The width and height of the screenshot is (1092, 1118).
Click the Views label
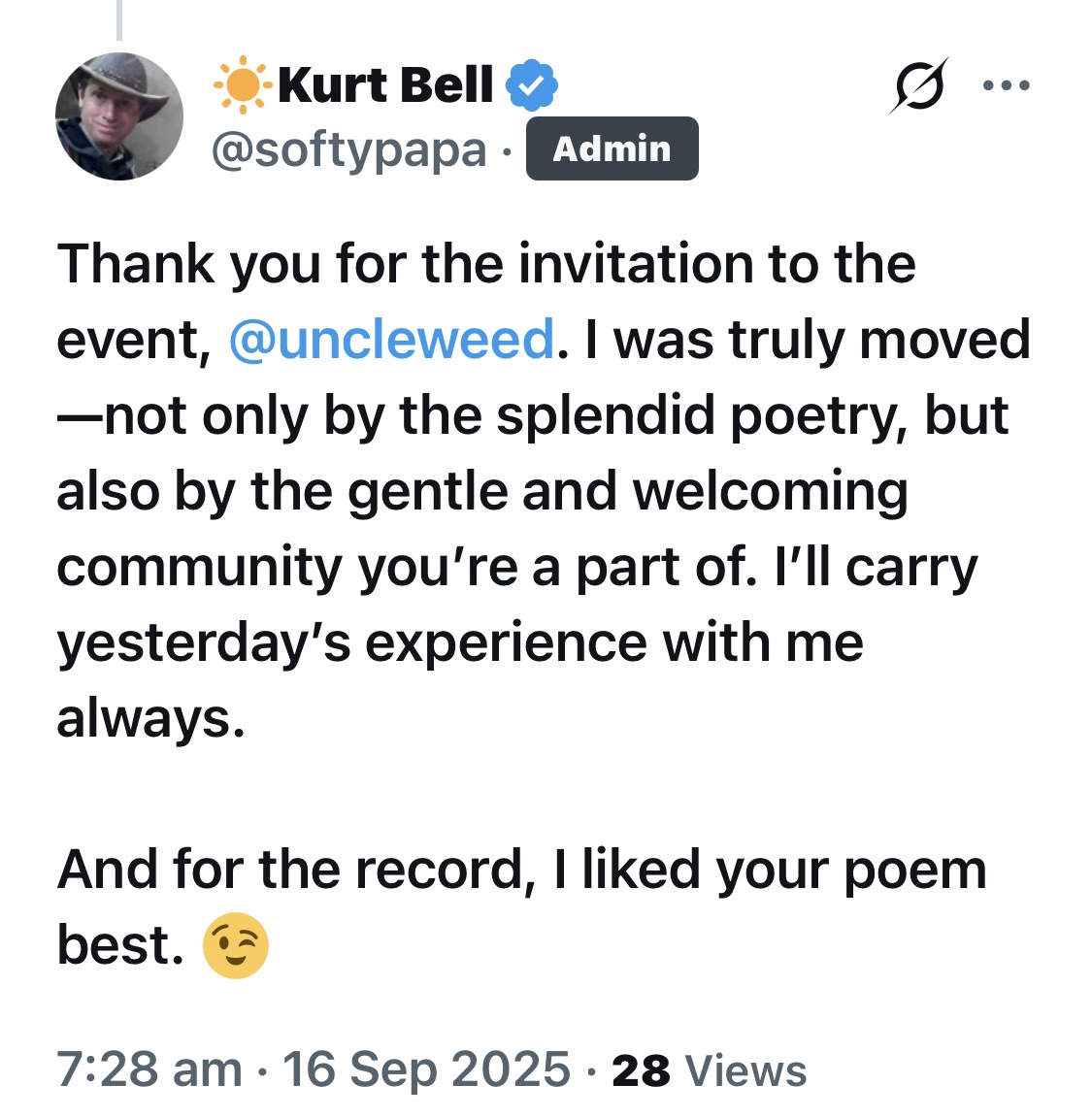(745, 1070)
